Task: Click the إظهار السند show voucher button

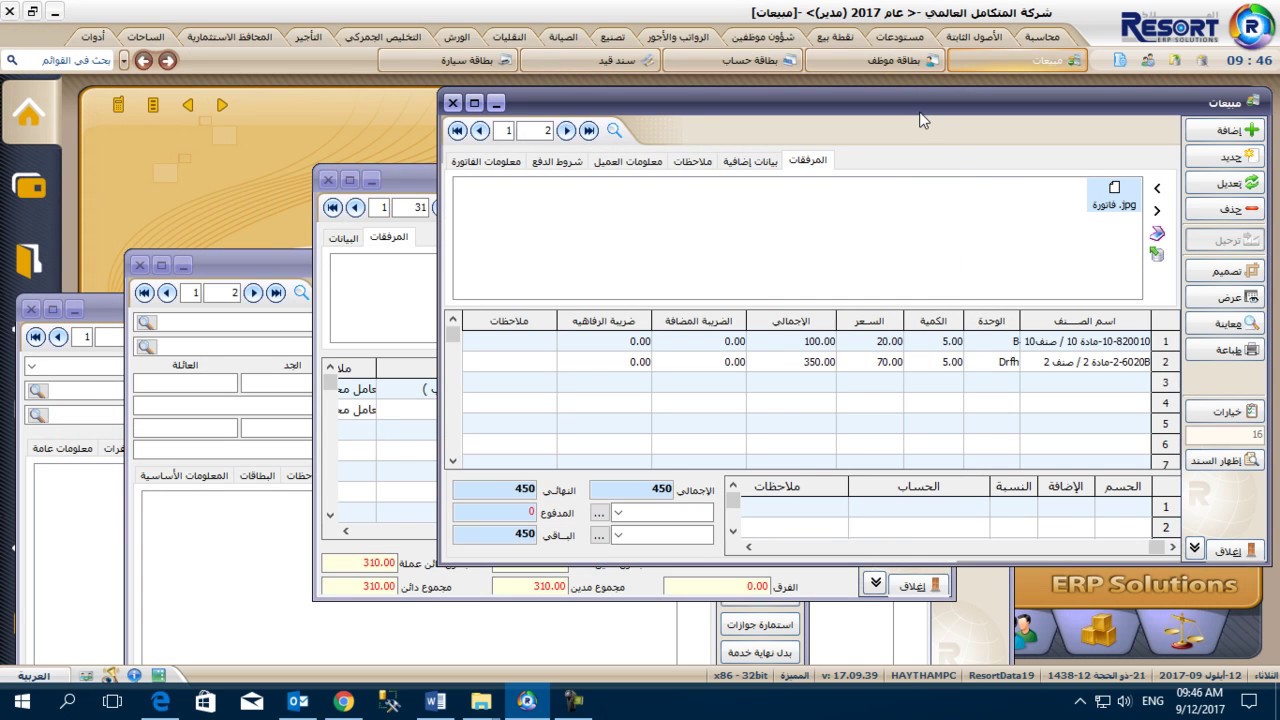Action: coord(1224,461)
